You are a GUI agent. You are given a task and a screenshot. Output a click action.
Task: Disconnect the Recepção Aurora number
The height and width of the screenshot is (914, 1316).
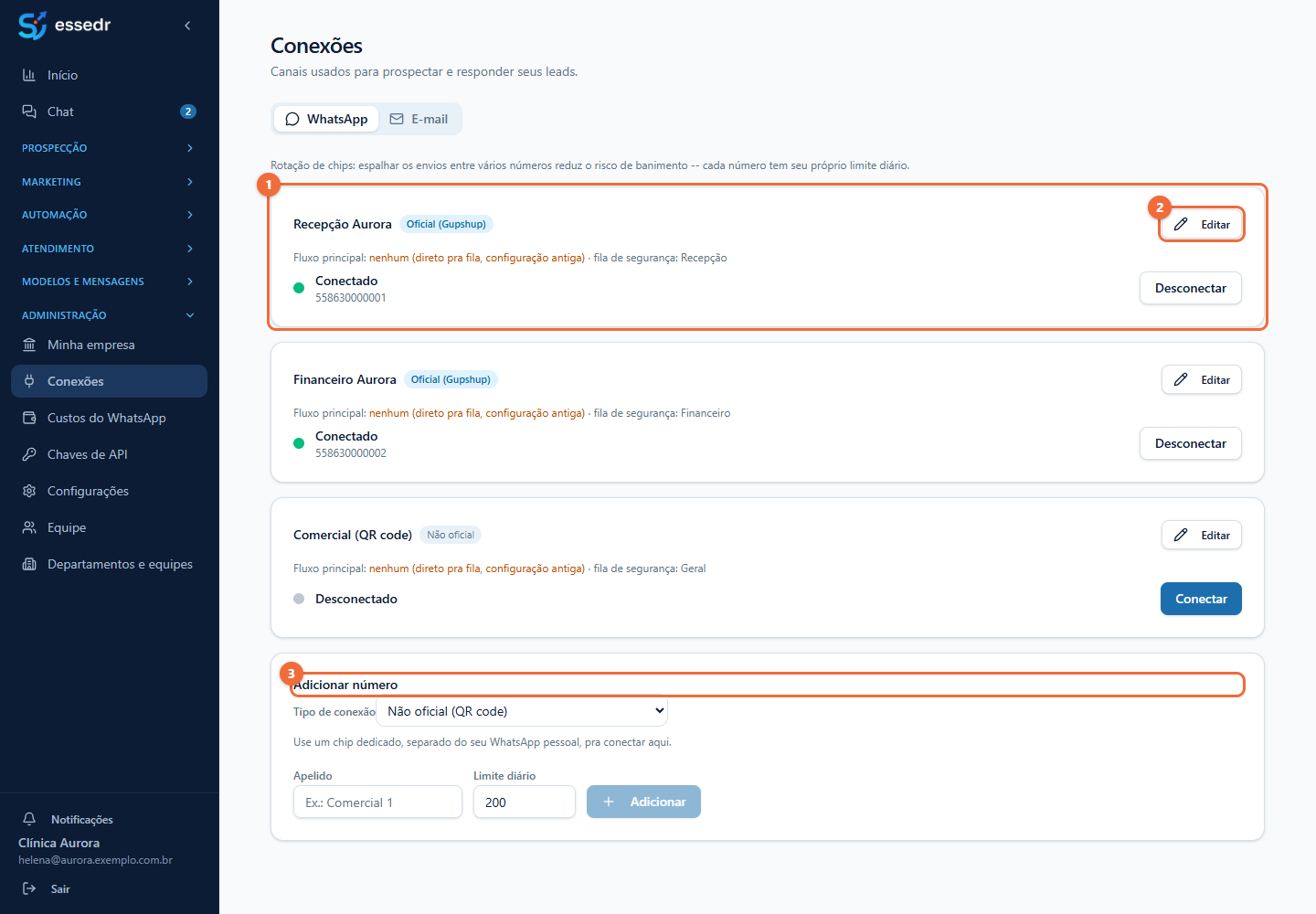1191,288
